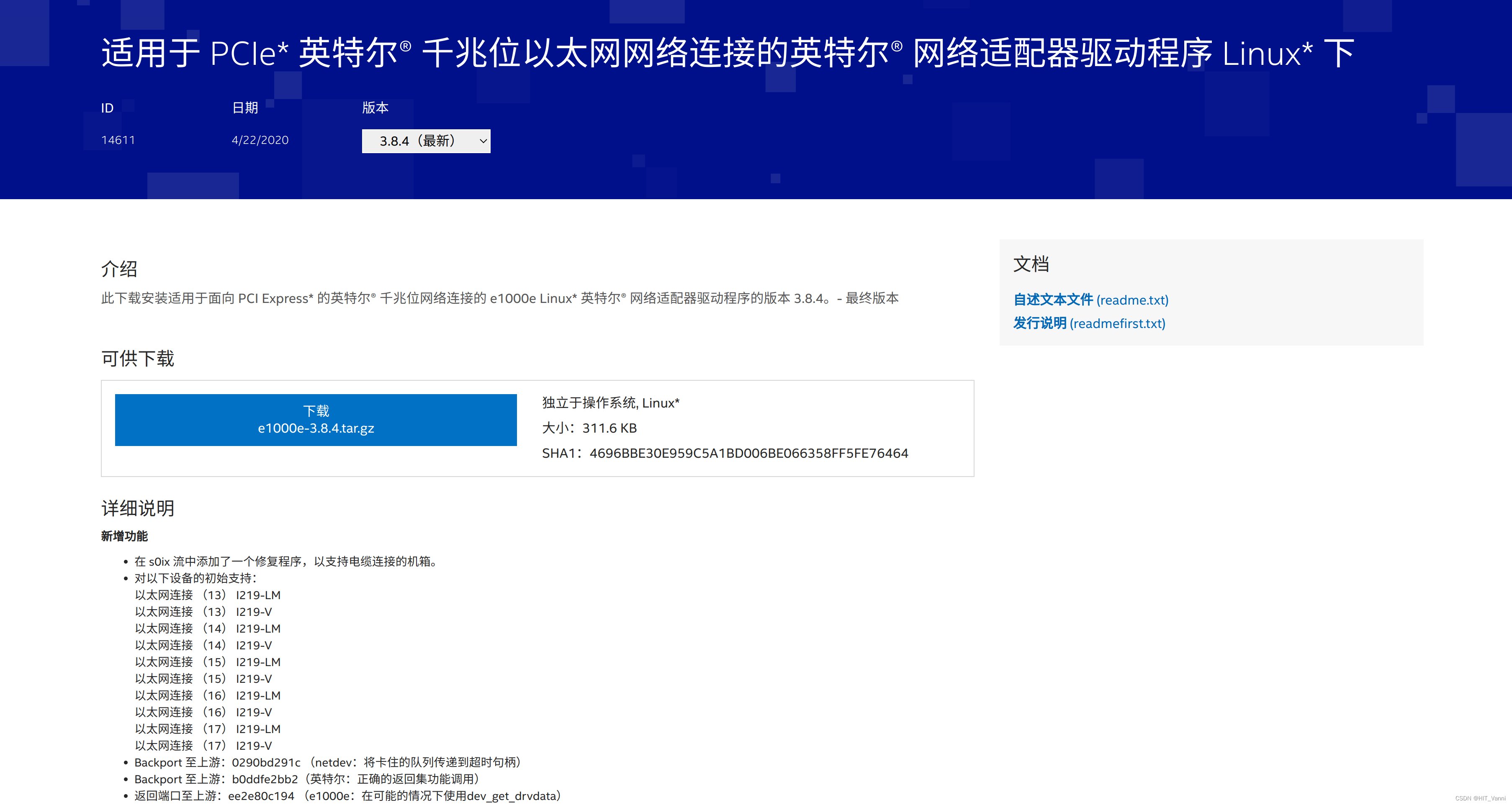Click the date 4/22/2020

pos(260,140)
